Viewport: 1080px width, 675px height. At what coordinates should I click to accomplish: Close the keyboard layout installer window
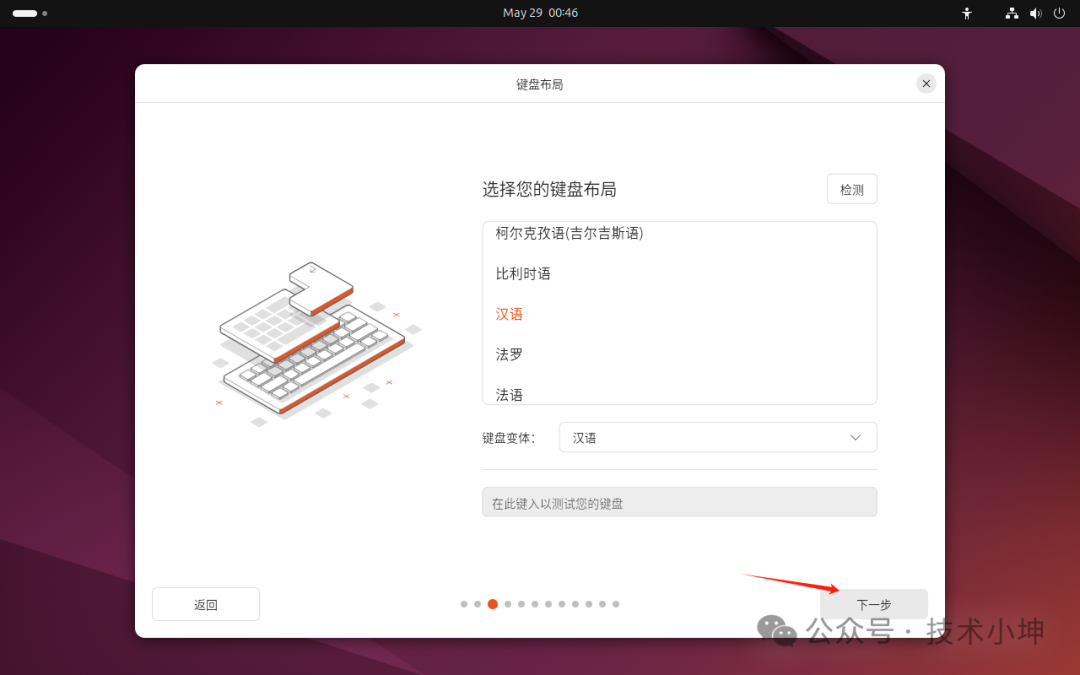pyautogui.click(x=926, y=84)
